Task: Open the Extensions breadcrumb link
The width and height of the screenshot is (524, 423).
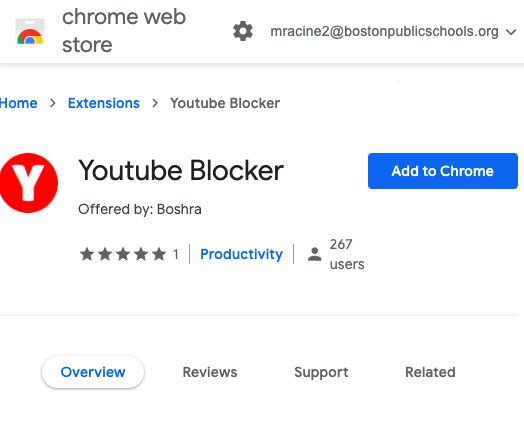Action: [x=104, y=103]
